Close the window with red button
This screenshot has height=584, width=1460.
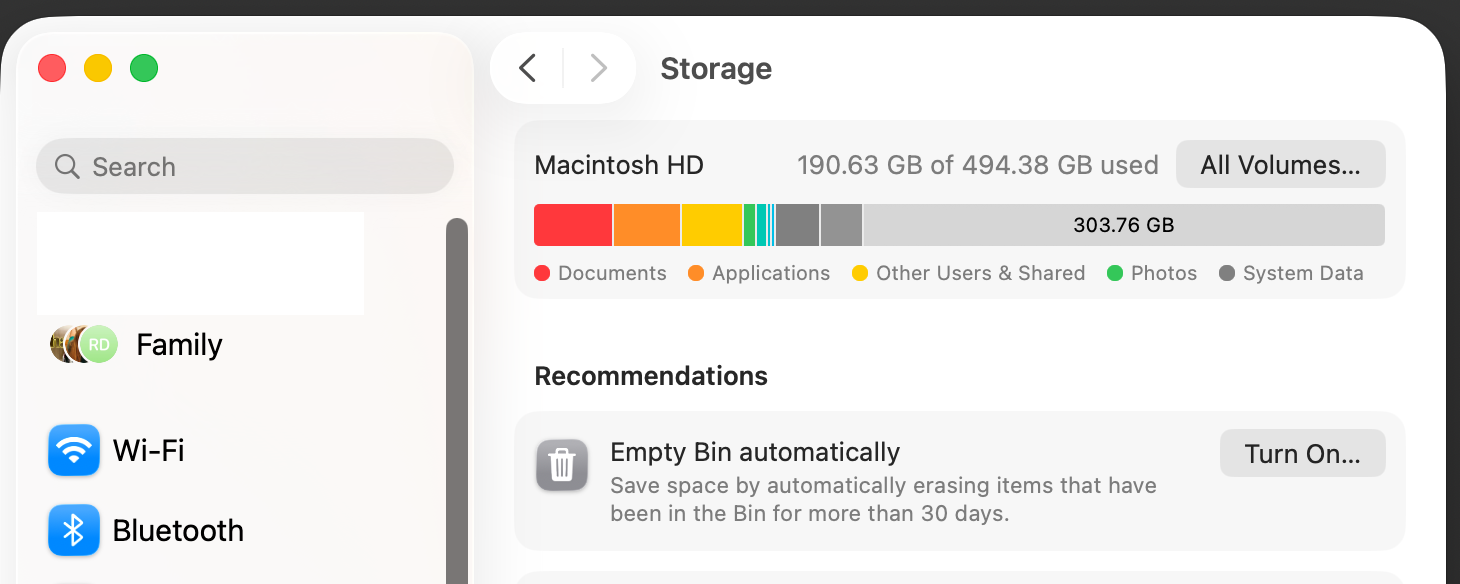(52, 68)
